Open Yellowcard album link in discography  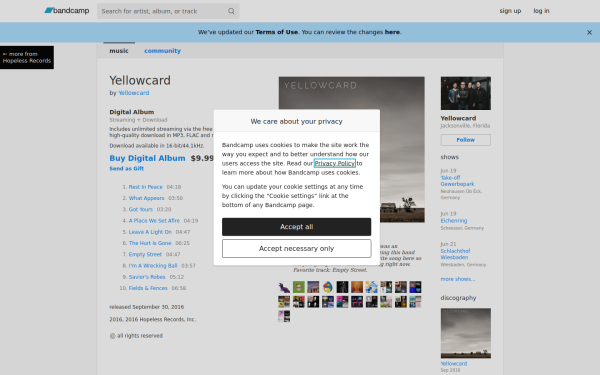tap(454, 364)
